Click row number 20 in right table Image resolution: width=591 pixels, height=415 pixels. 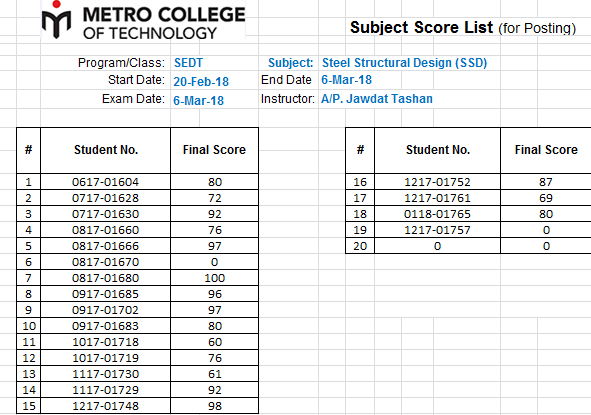360,246
